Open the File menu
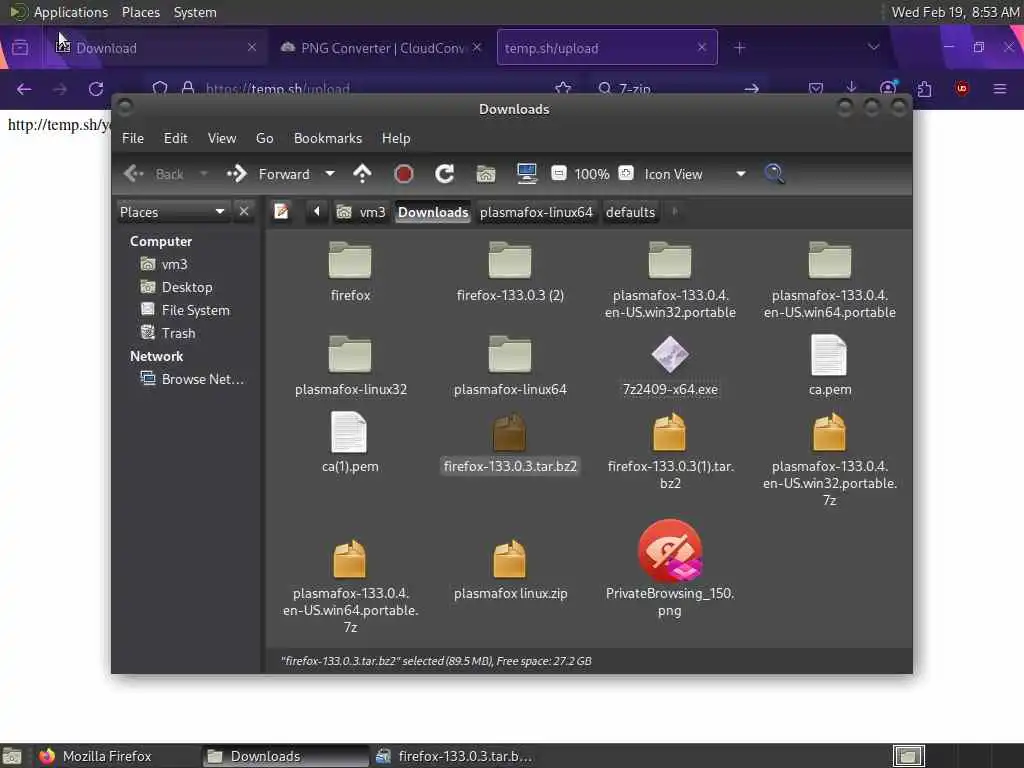Screen dimensions: 1024x768 pyautogui.click(x=133, y=138)
